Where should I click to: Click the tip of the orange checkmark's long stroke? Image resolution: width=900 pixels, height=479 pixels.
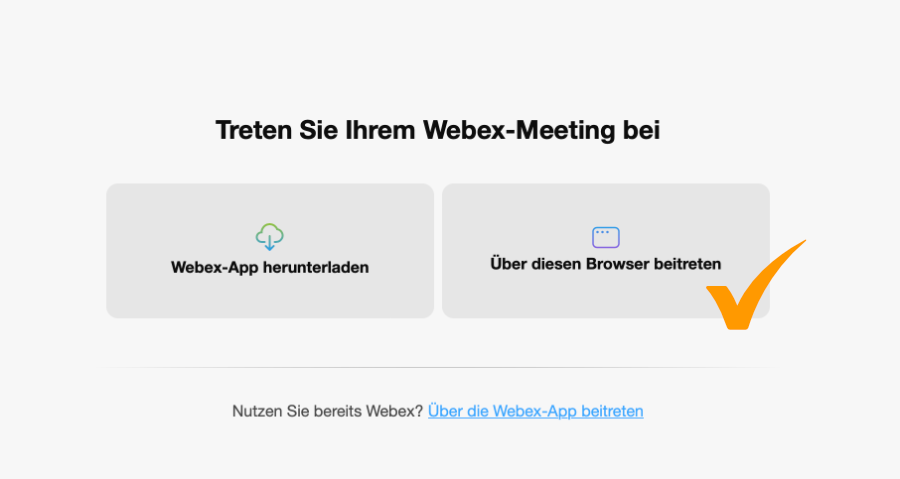803,242
